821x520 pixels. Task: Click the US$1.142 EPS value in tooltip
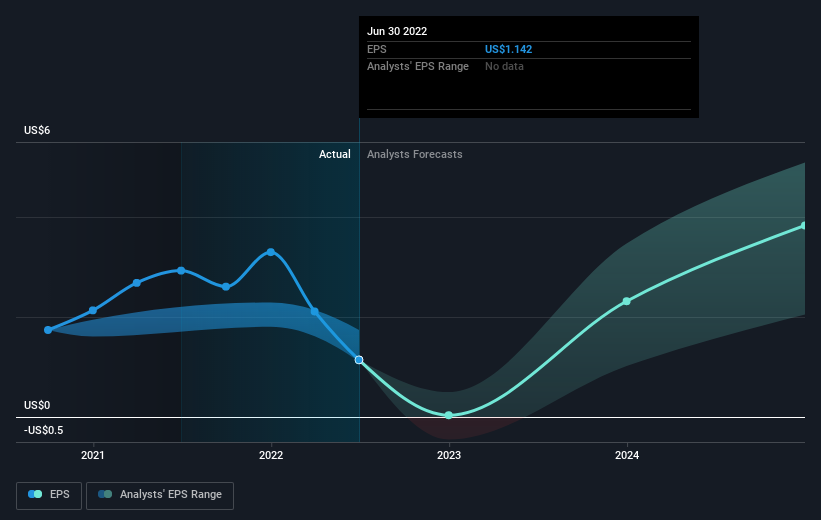pos(508,49)
